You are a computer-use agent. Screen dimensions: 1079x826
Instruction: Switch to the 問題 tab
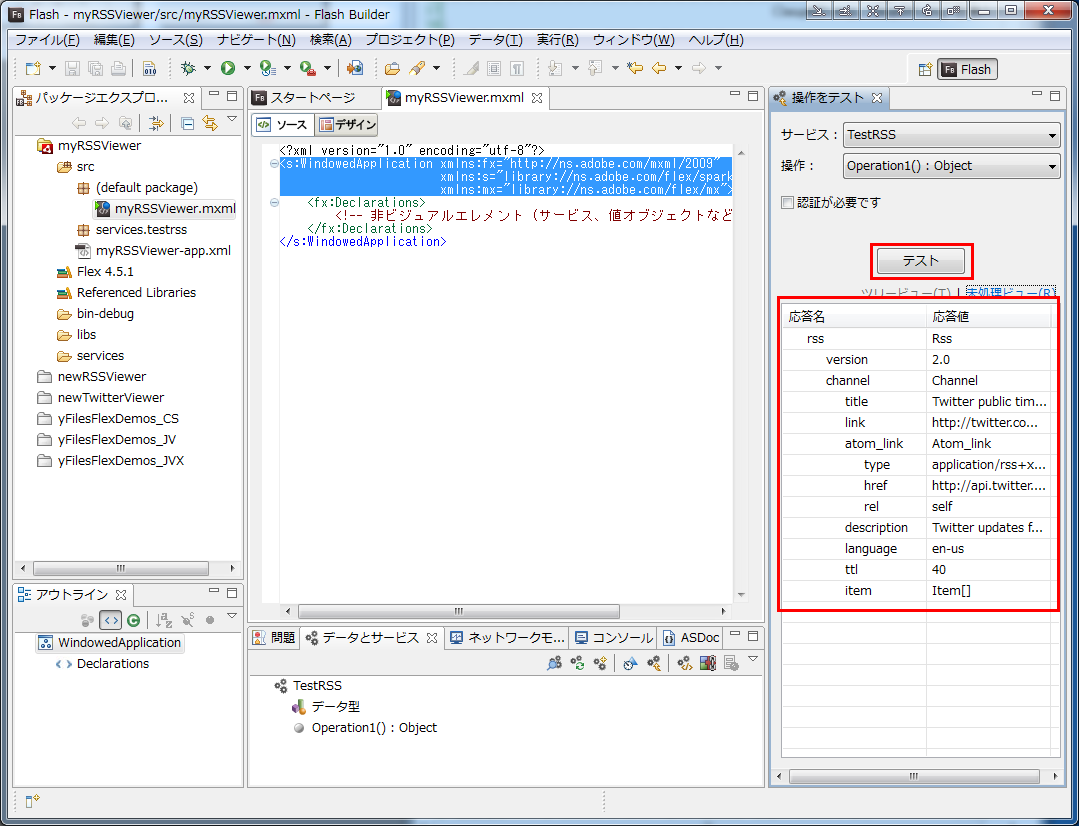tap(274, 638)
